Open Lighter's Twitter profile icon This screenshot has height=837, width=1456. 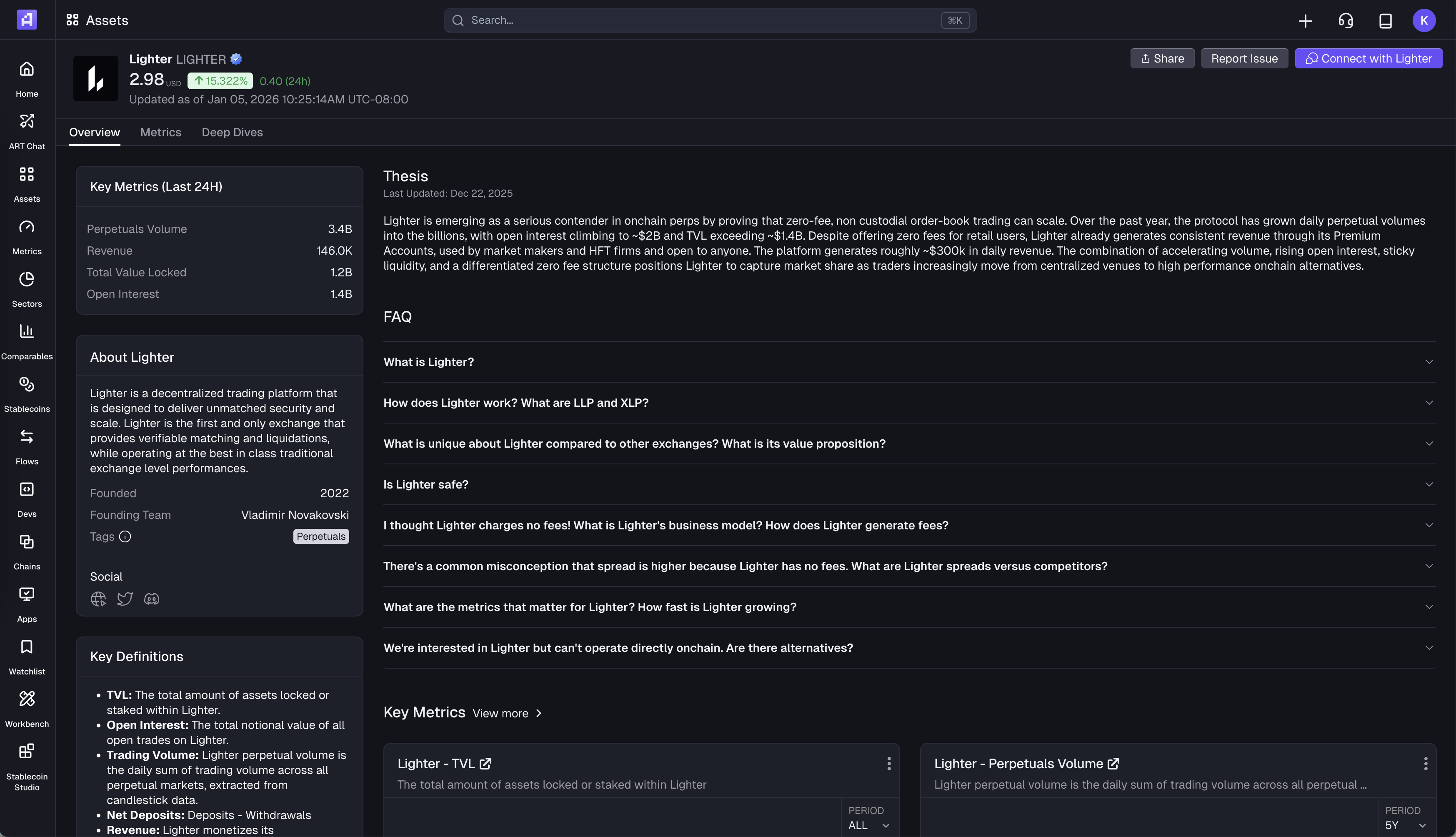click(x=125, y=599)
